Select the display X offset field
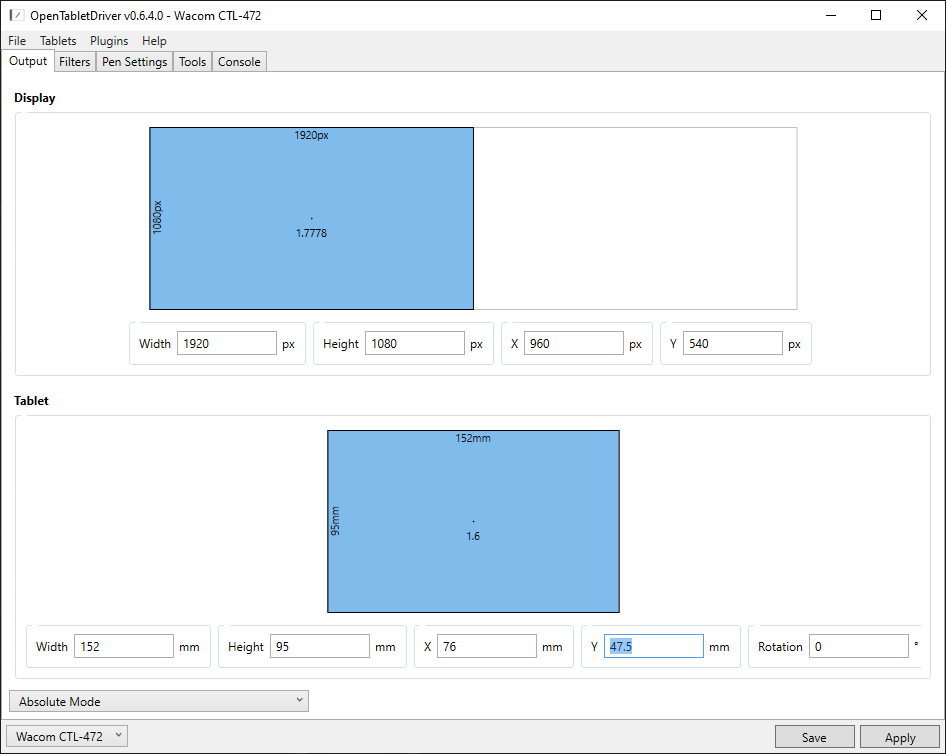The image size is (946, 754). coord(573,344)
